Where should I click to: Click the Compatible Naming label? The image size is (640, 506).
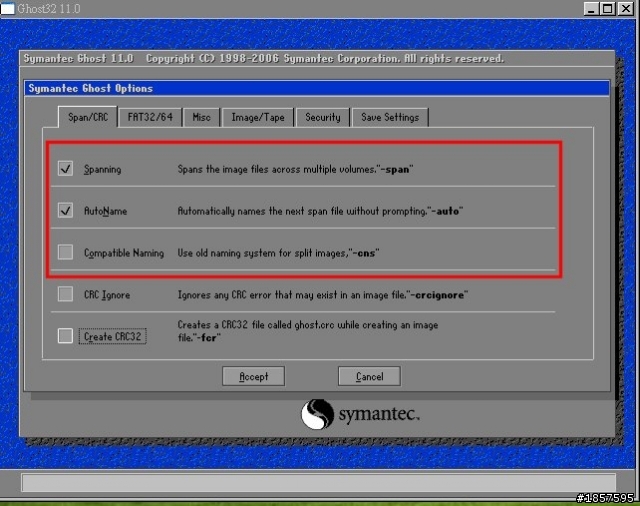pyautogui.click(x=124, y=253)
